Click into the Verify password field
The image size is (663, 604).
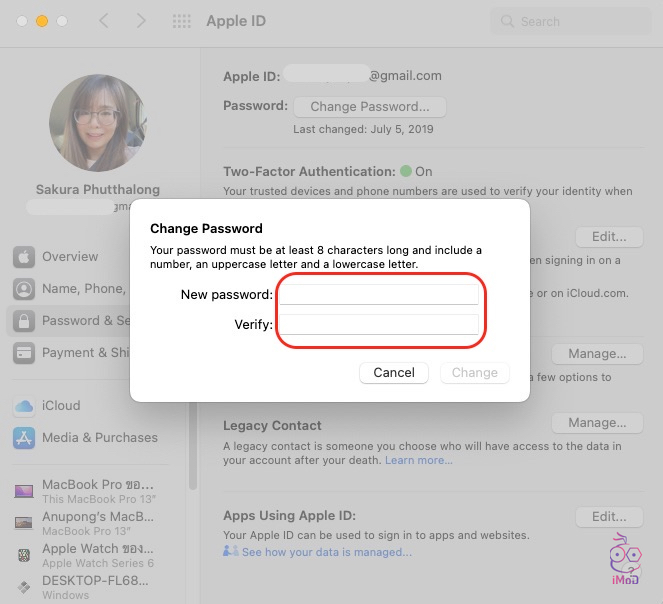[x=378, y=325]
